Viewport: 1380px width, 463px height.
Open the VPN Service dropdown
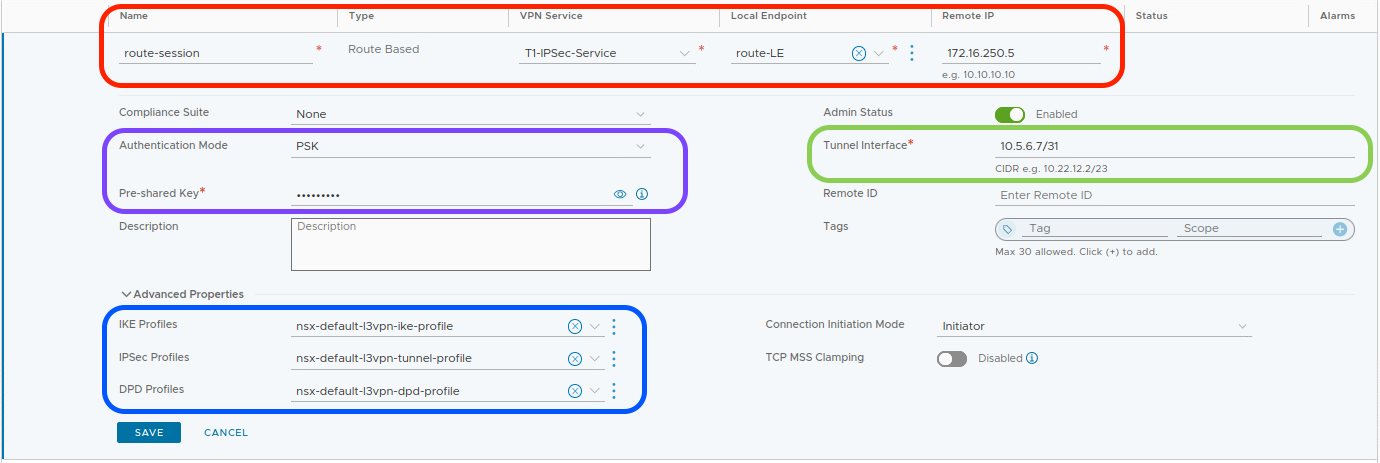pos(607,53)
